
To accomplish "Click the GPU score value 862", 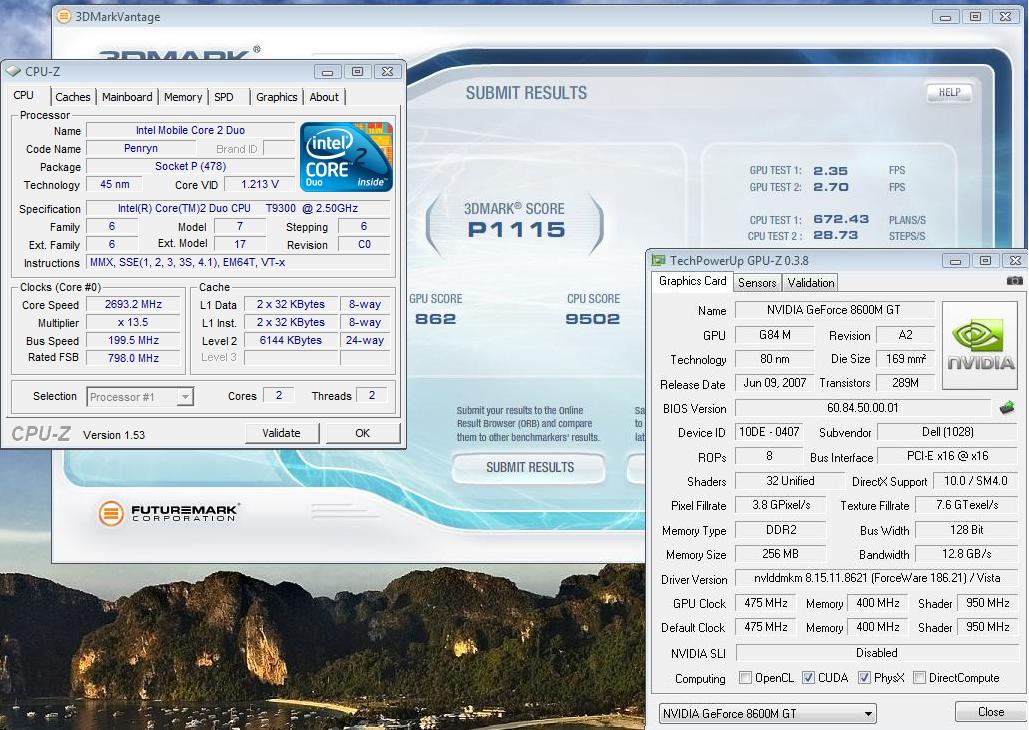I will [x=435, y=319].
